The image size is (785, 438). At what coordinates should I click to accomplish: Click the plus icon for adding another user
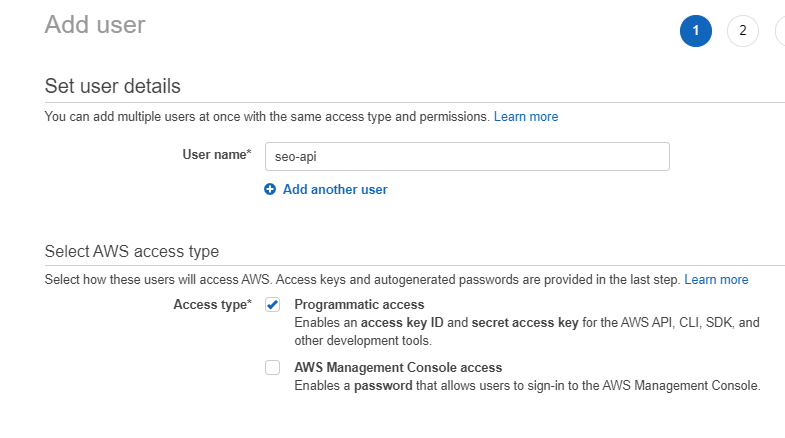[270, 189]
